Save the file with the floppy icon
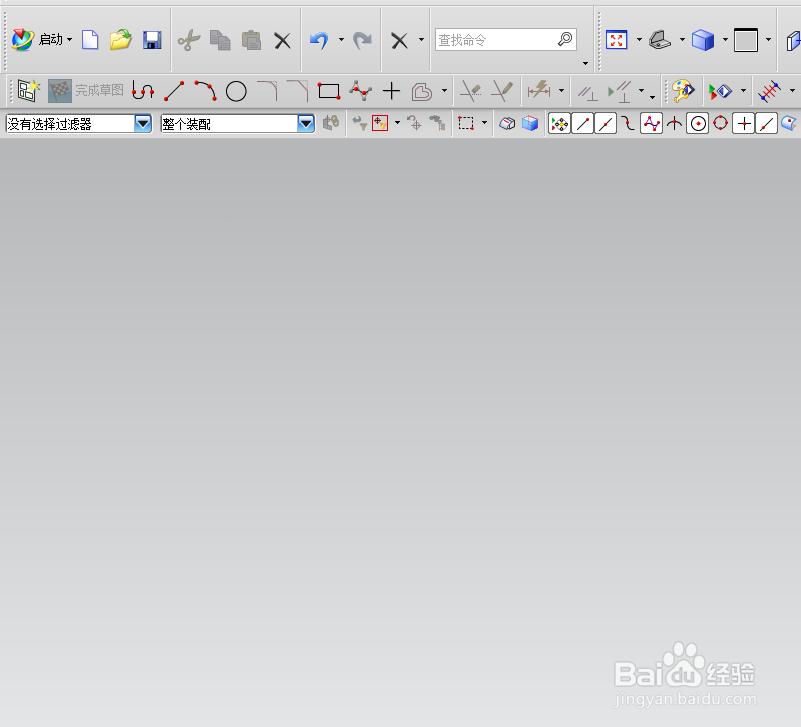Image resolution: width=801 pixels, height=727 pixels. click(x=152, y=39)
